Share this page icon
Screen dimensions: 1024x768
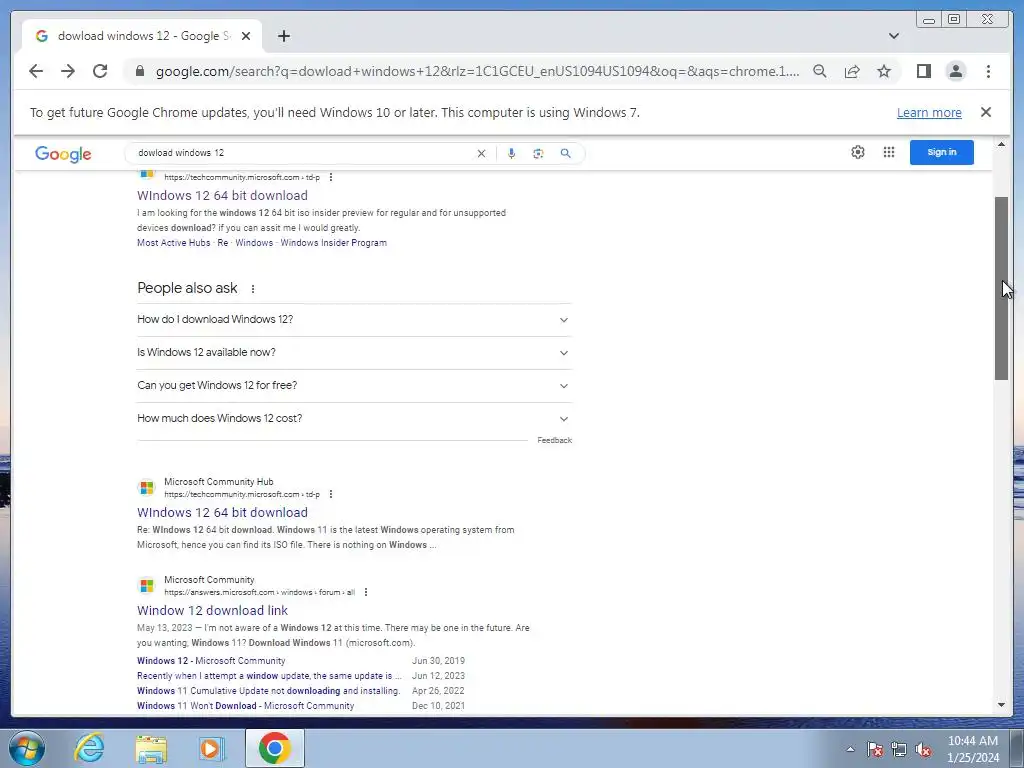tap(852, 71)
